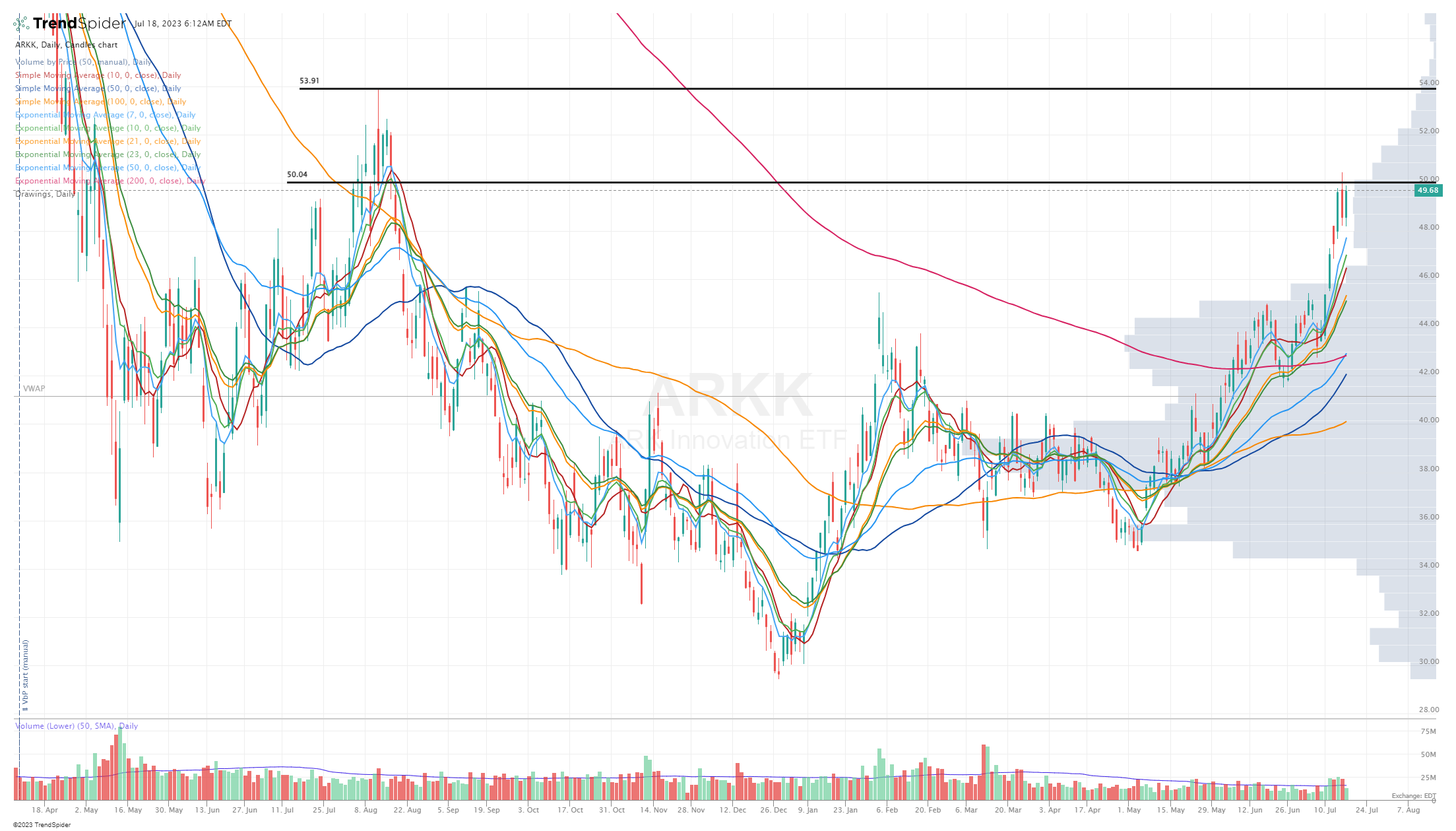Click the 50.04 horizontal line label
The width and height of the screenshot is (1456, 831).
click(x=298, y=175)
